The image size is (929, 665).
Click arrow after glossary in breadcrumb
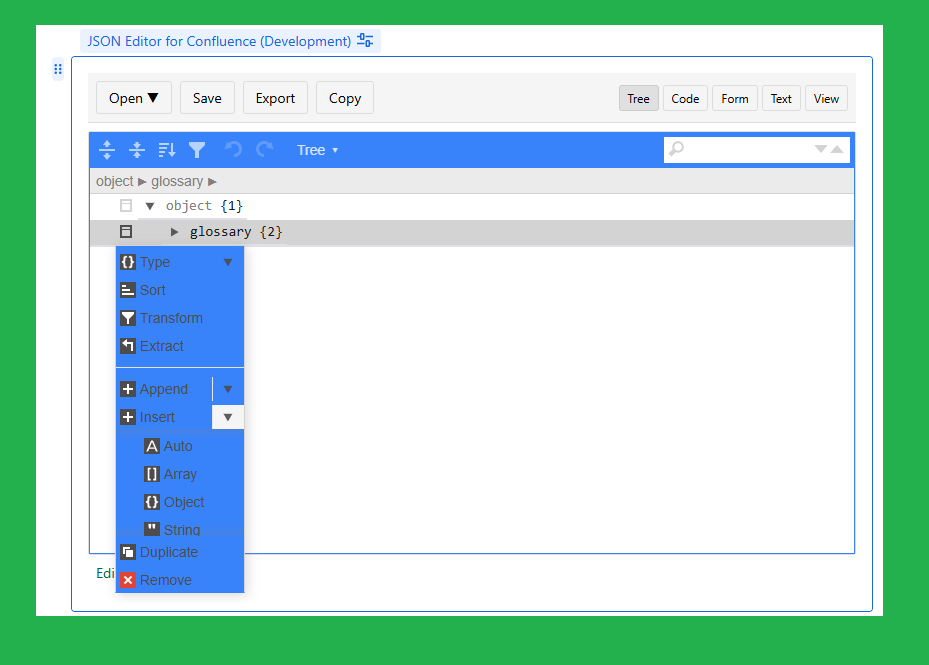tap(212, 181)
